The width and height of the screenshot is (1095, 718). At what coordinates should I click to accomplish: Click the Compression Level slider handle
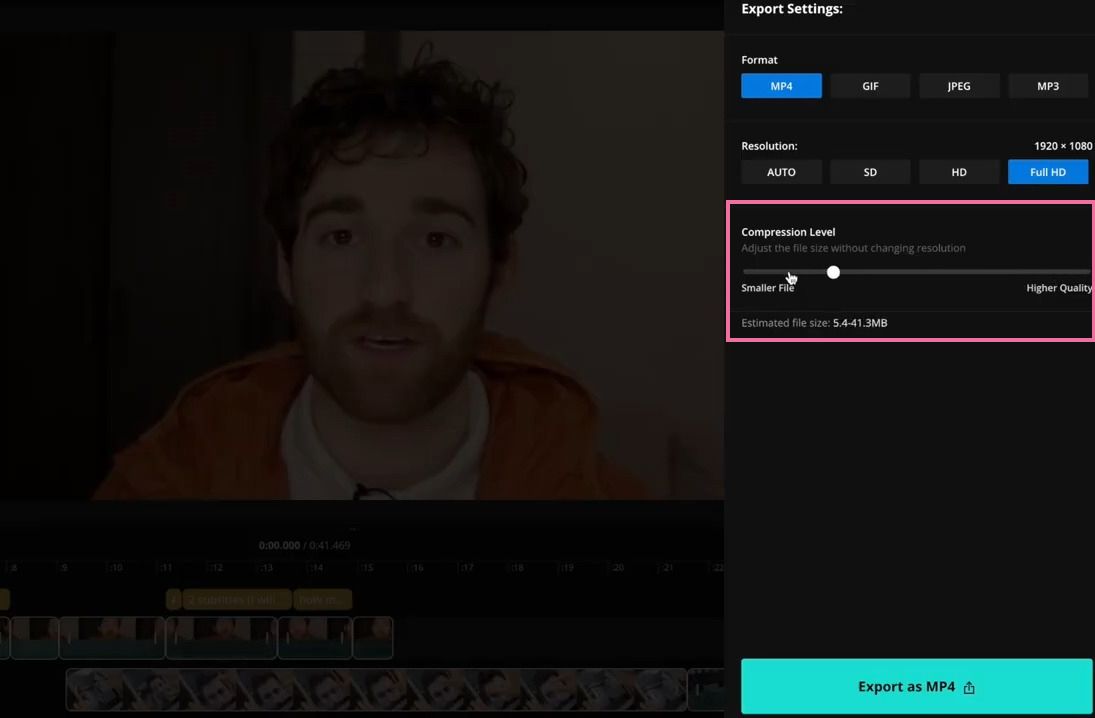tap(833, 271)
